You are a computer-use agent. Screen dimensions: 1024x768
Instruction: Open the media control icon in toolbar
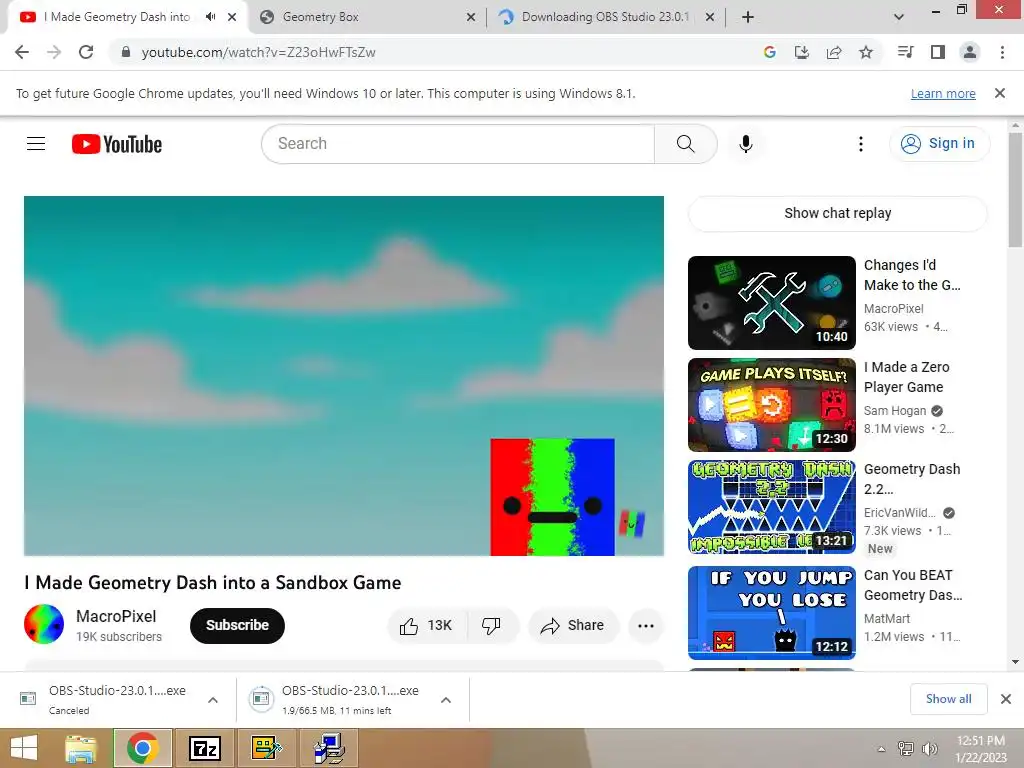coord(905,52)
